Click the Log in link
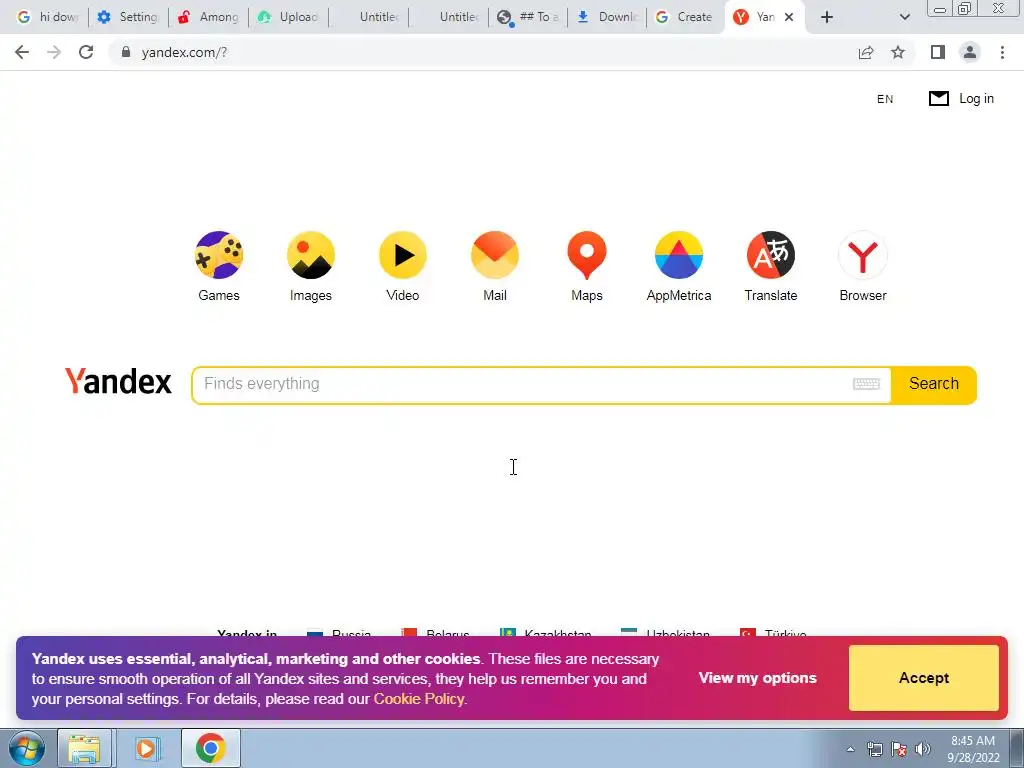The height and width of the screenshot is (768, 1024). point(976,99)
